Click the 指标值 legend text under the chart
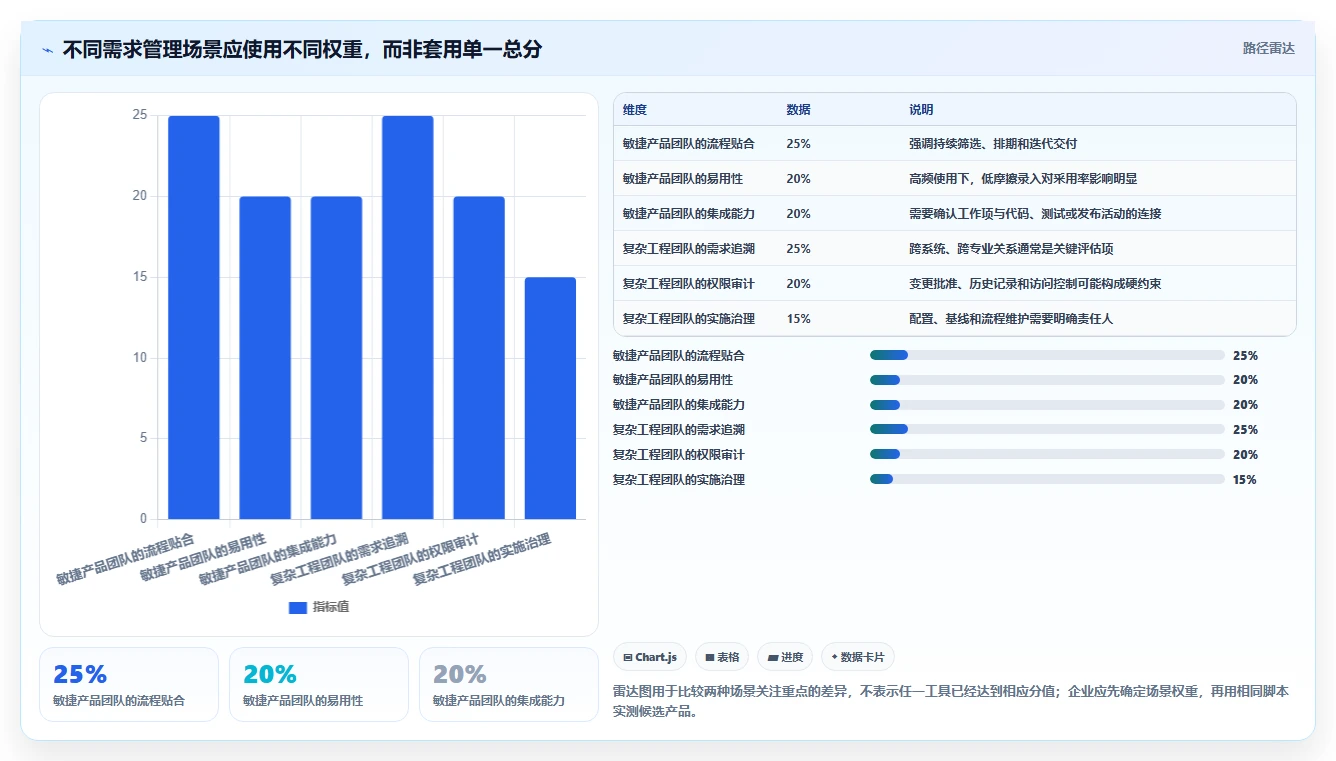The image size is (1336, 761). 331,607
